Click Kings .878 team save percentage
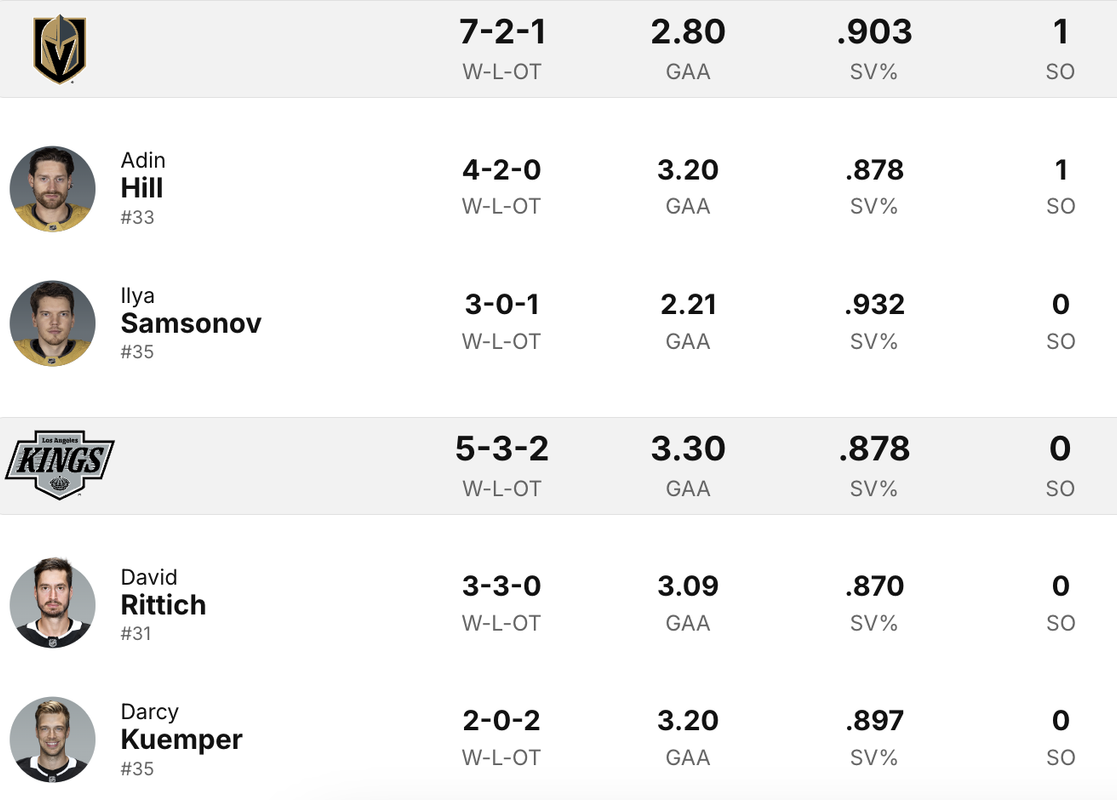This screenshot has height=800, width=1117. [874, 449]
